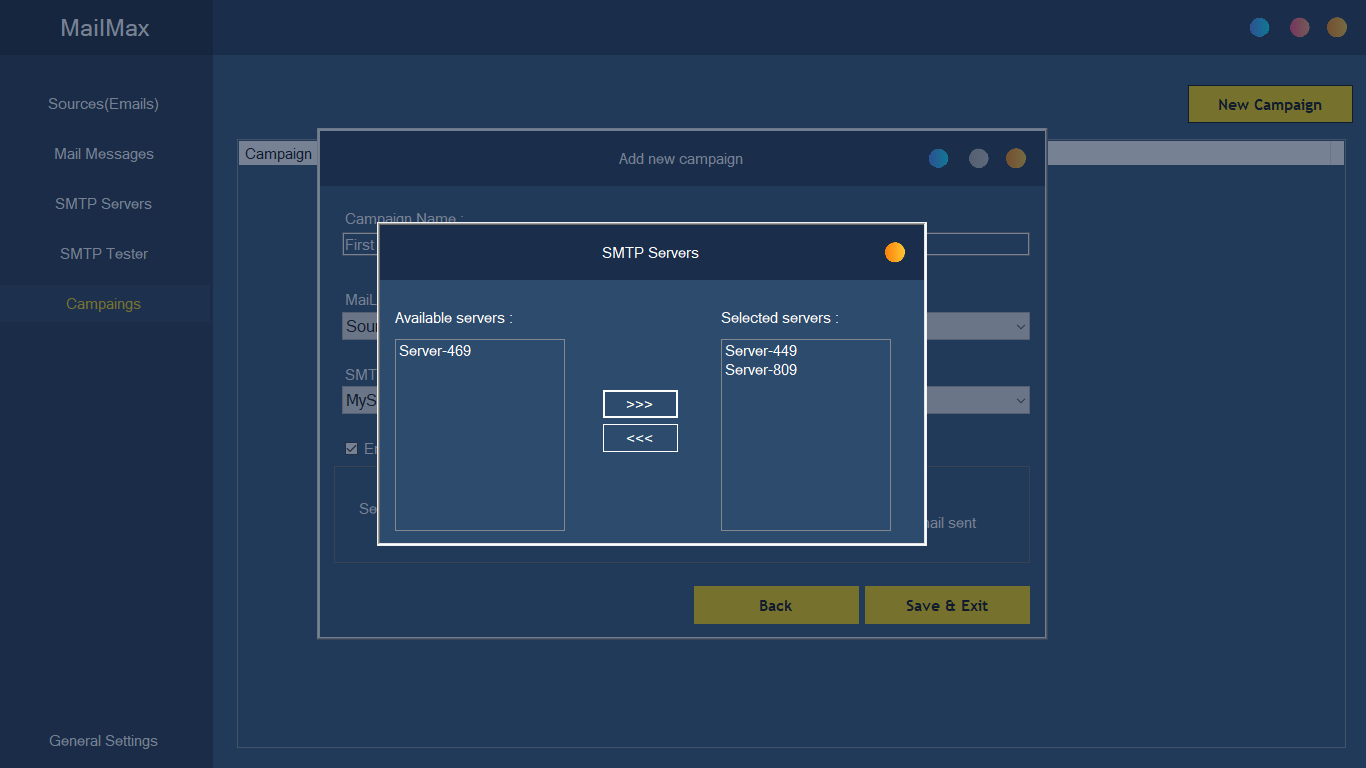Click the MailMax logo in top-left corner
Viewport: 1366px width, 768px height.
tap(104, 27)
